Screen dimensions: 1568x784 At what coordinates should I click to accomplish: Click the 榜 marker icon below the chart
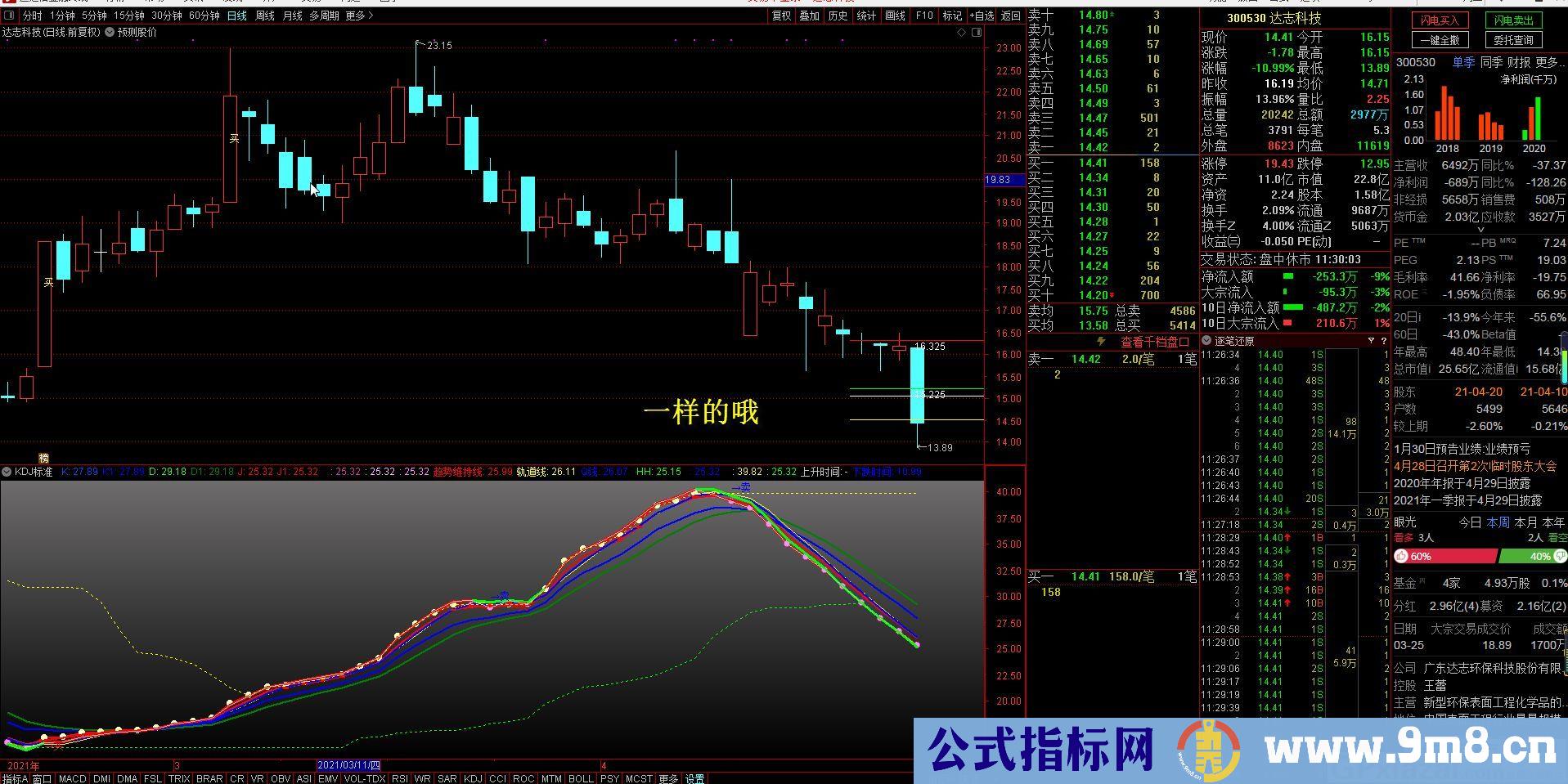pyautogui.click(x=44, y=458)
